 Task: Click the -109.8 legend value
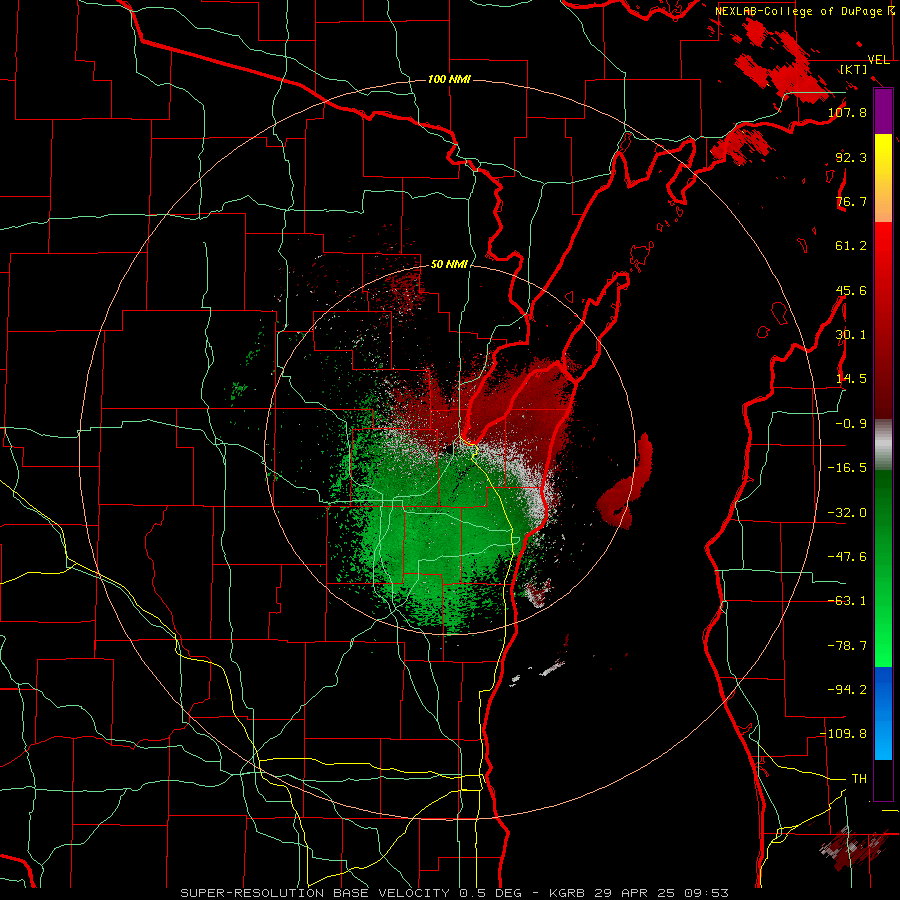pos(843,734)
